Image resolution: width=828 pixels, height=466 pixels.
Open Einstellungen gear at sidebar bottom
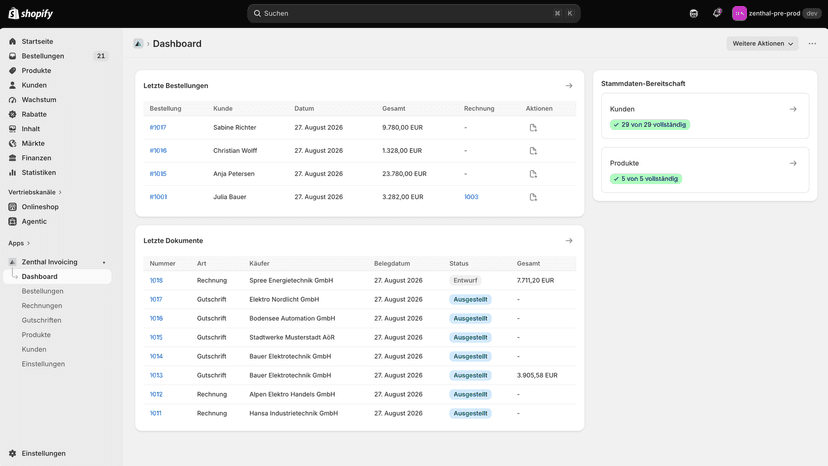click(13, 453)
